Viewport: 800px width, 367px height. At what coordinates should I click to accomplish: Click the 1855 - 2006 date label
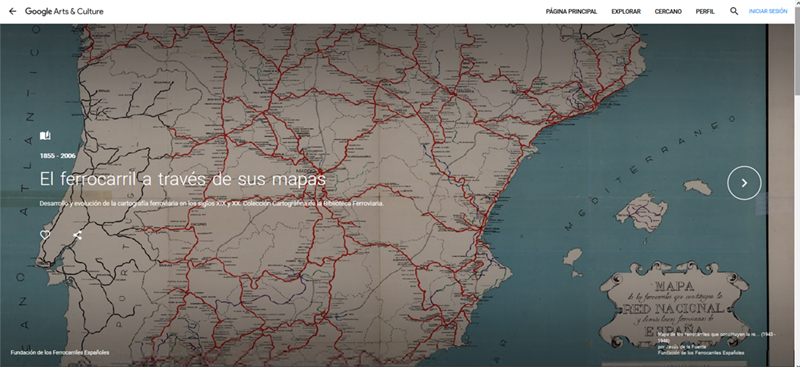pyautogui.click(x=58, y=156)
